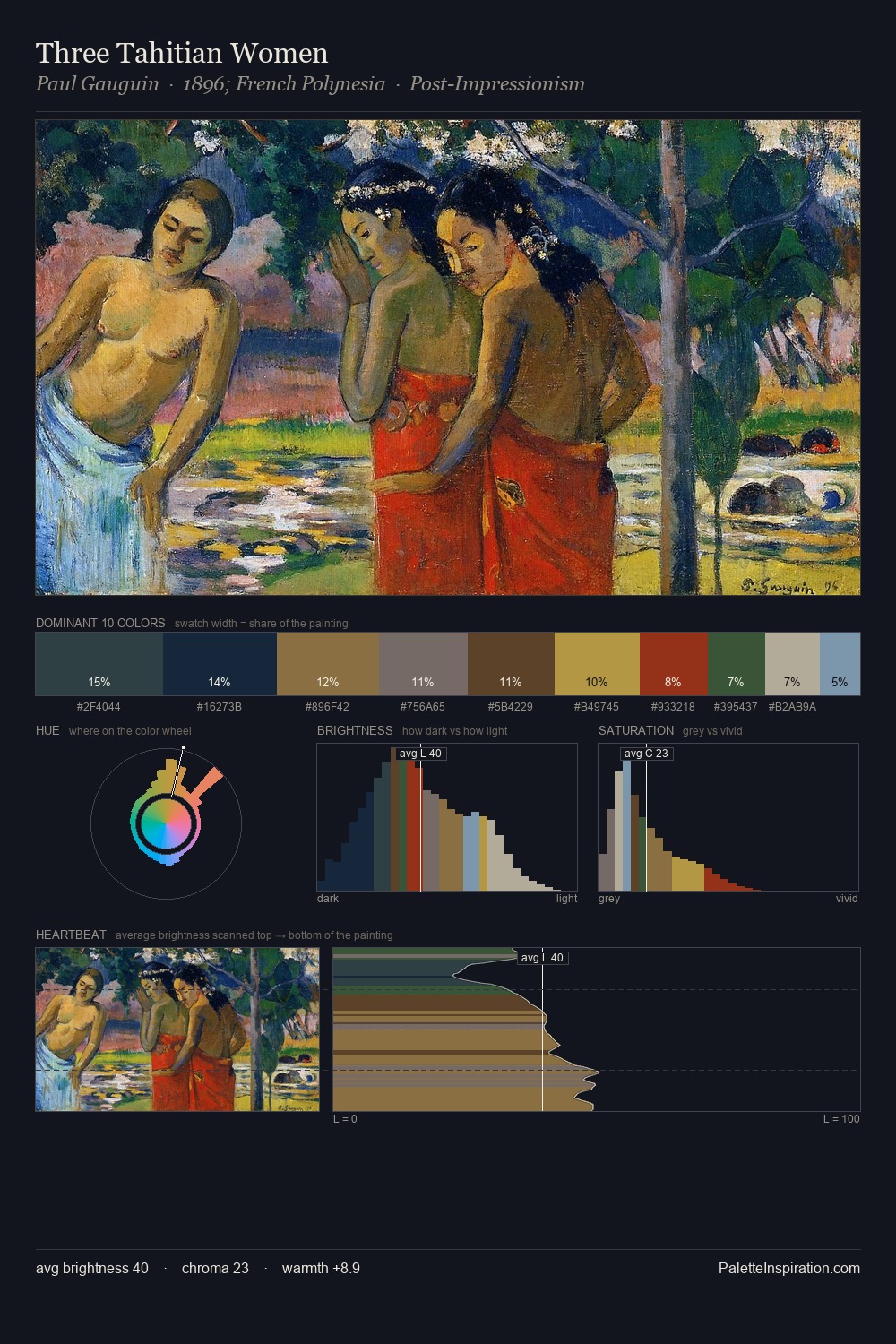Click the #2F4044 dark teal swatch

(x=99, y=664)
